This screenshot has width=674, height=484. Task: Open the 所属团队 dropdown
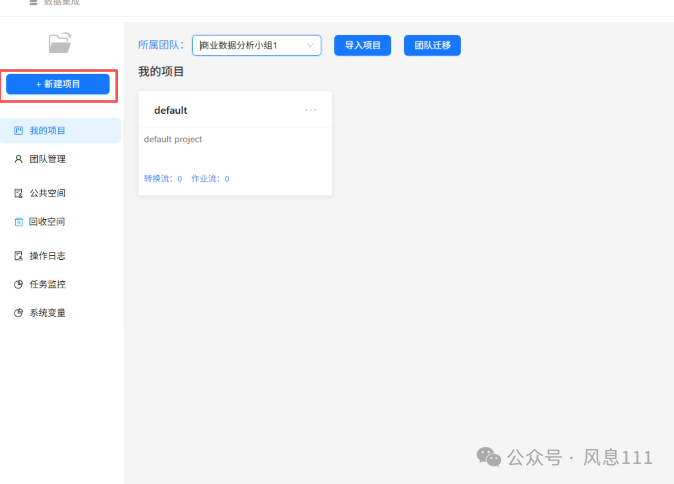click(257, 46)
